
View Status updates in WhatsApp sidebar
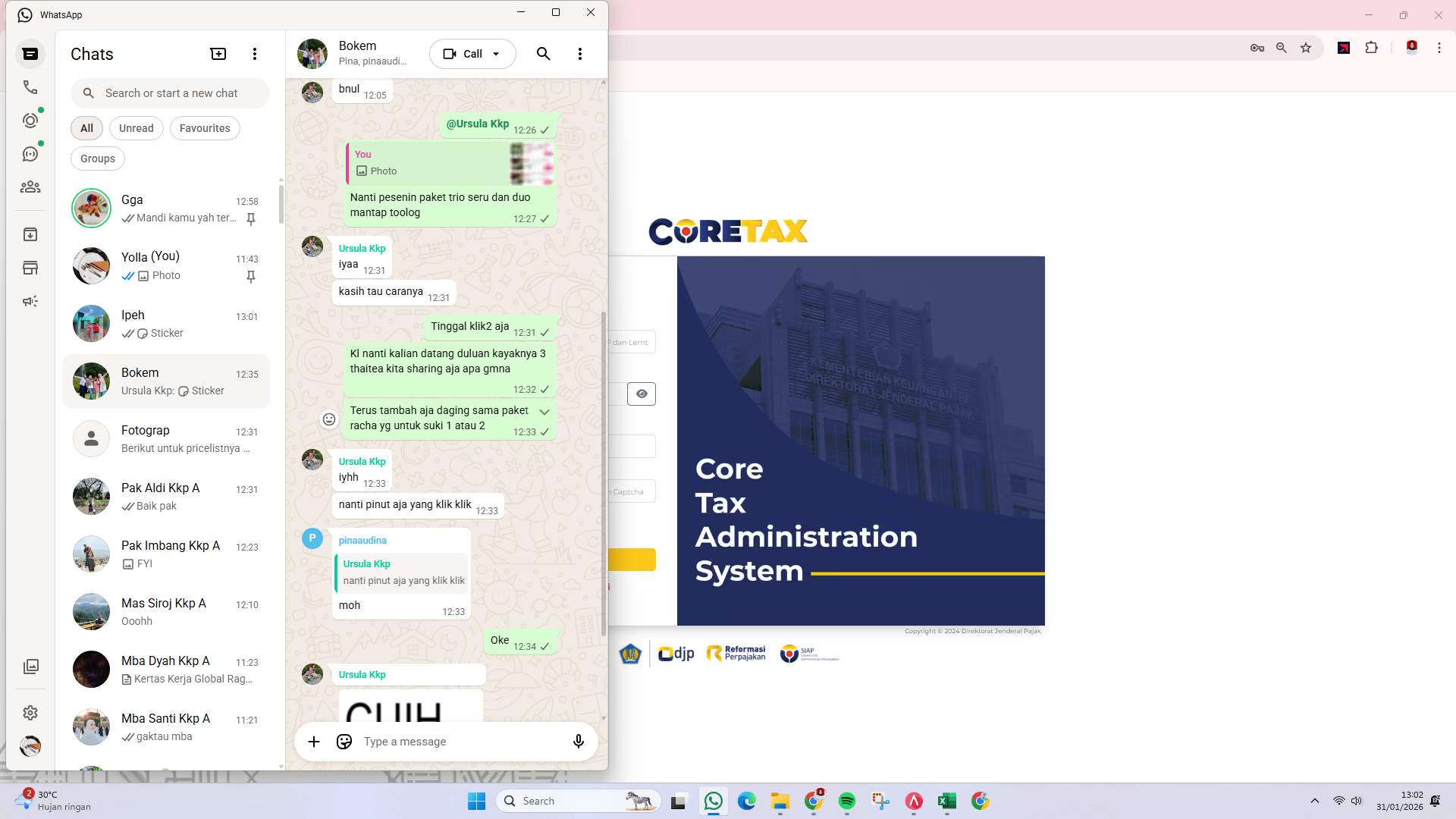tap(30, 120)
